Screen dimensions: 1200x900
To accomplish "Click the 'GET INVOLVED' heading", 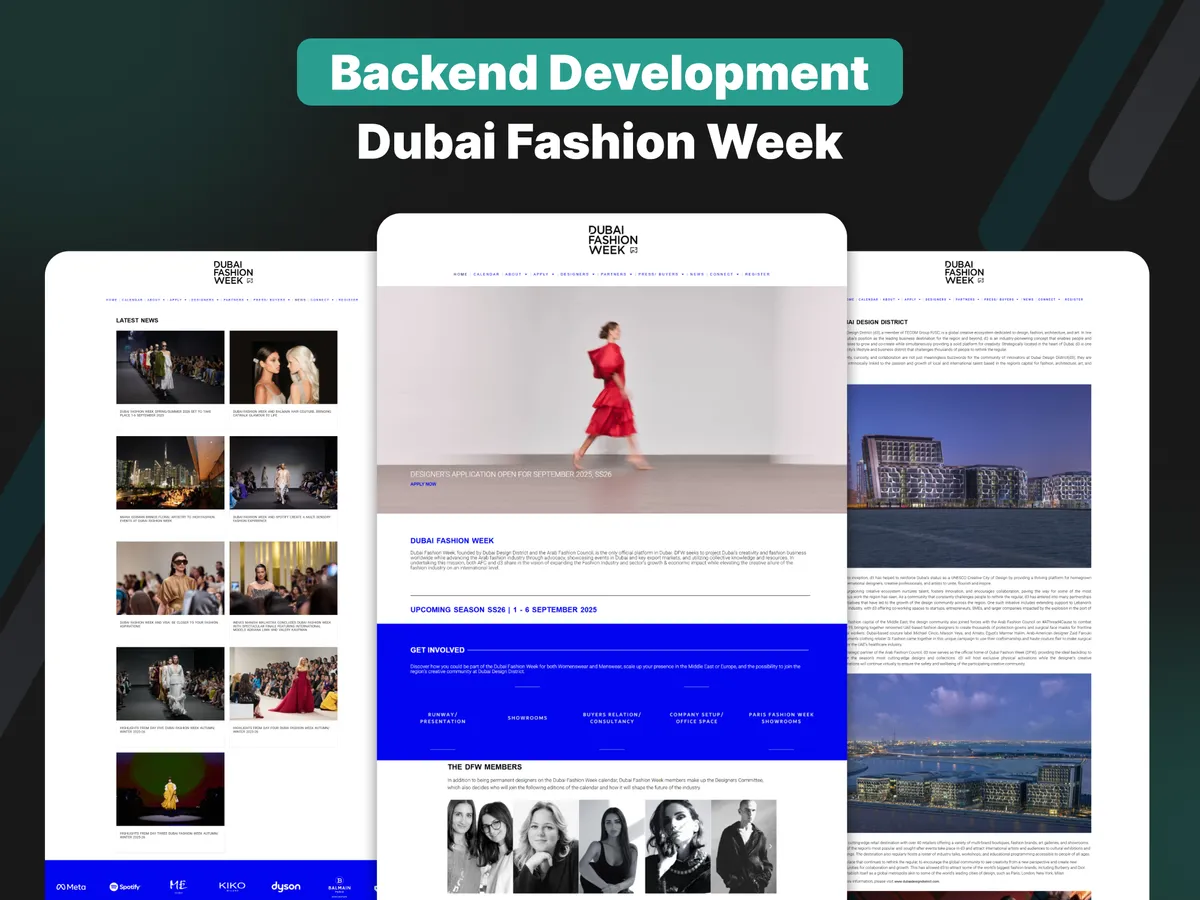I will pos(437,650).
